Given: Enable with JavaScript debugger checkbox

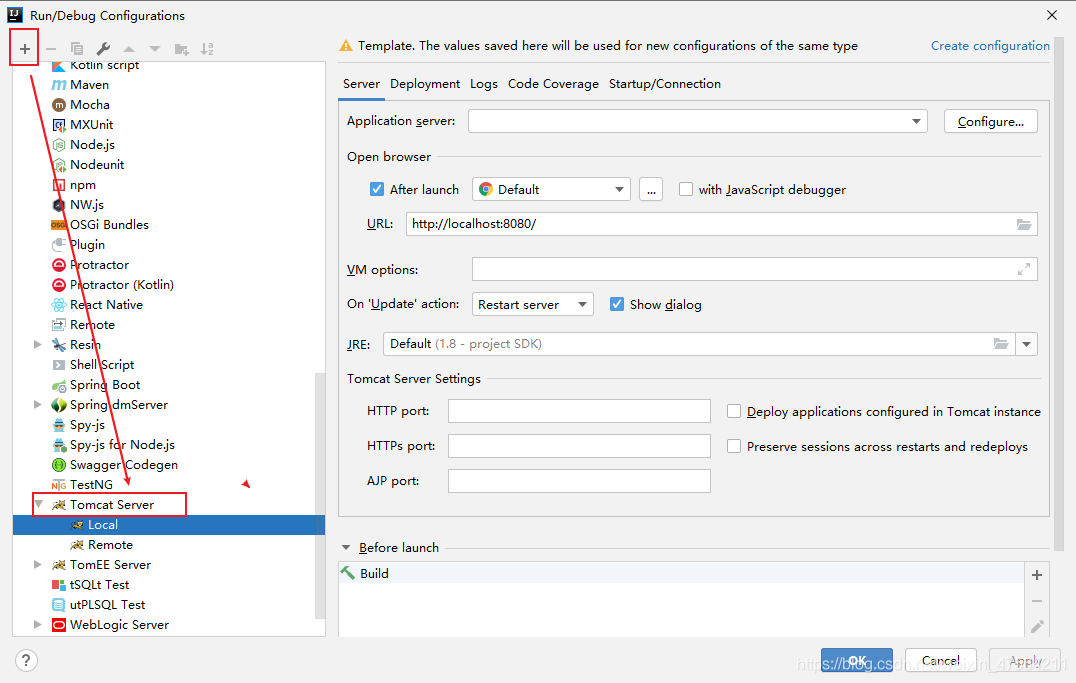Looking at the screenshot, I should 686,189.
